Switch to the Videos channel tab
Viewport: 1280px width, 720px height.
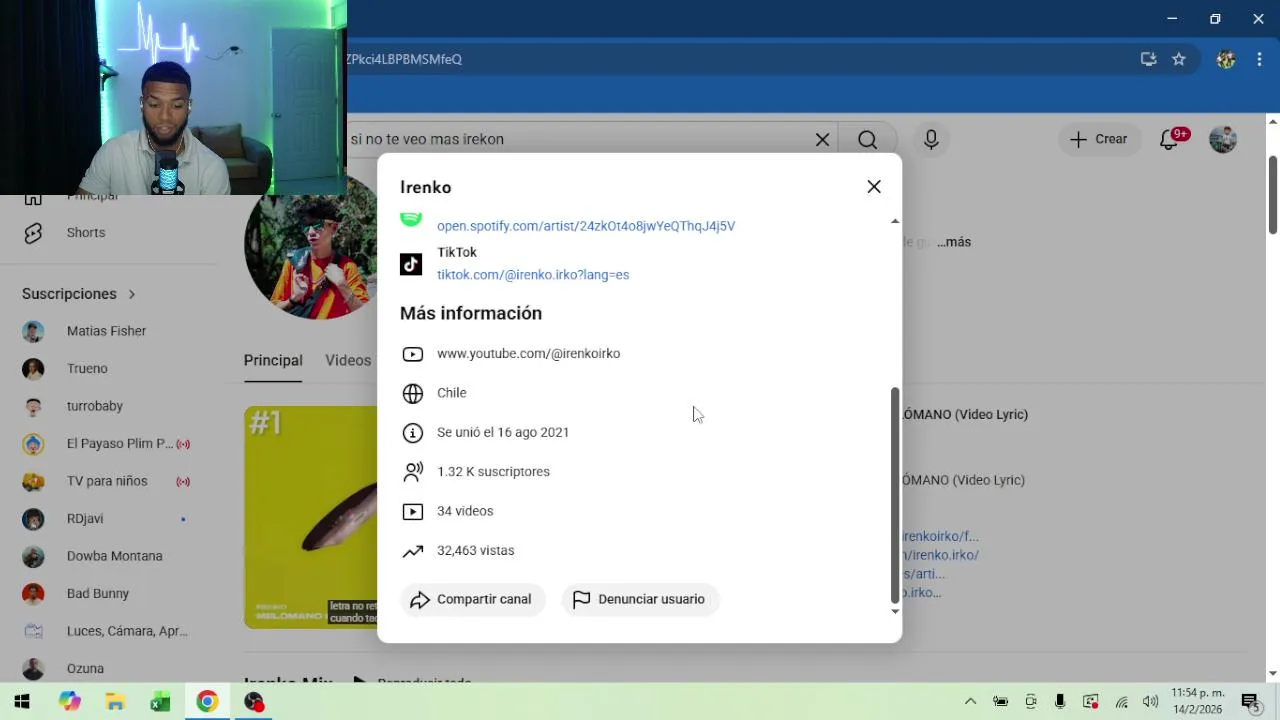click(x=348, y=360)
